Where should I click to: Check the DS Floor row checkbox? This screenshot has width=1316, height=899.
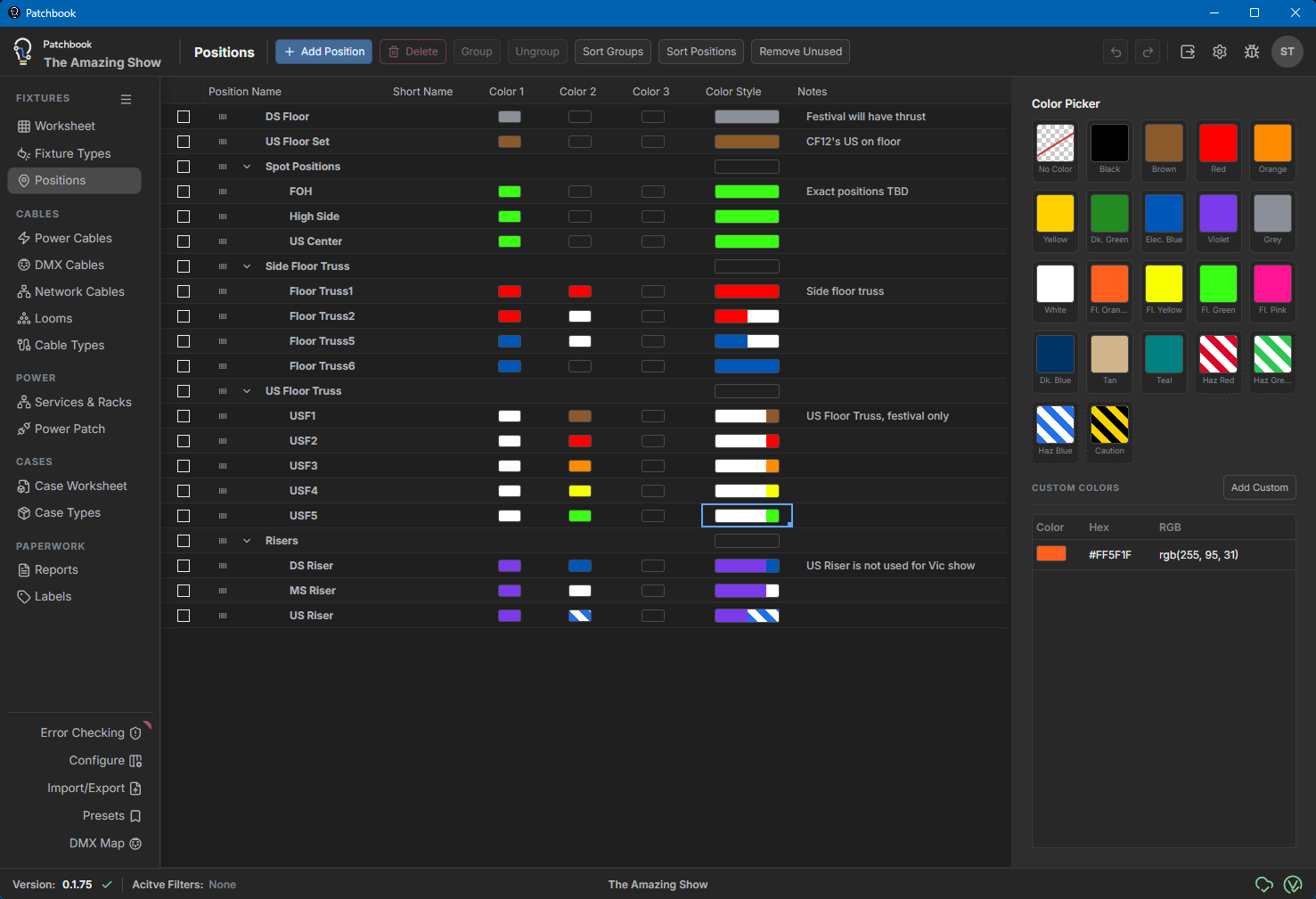click(184, 117)
